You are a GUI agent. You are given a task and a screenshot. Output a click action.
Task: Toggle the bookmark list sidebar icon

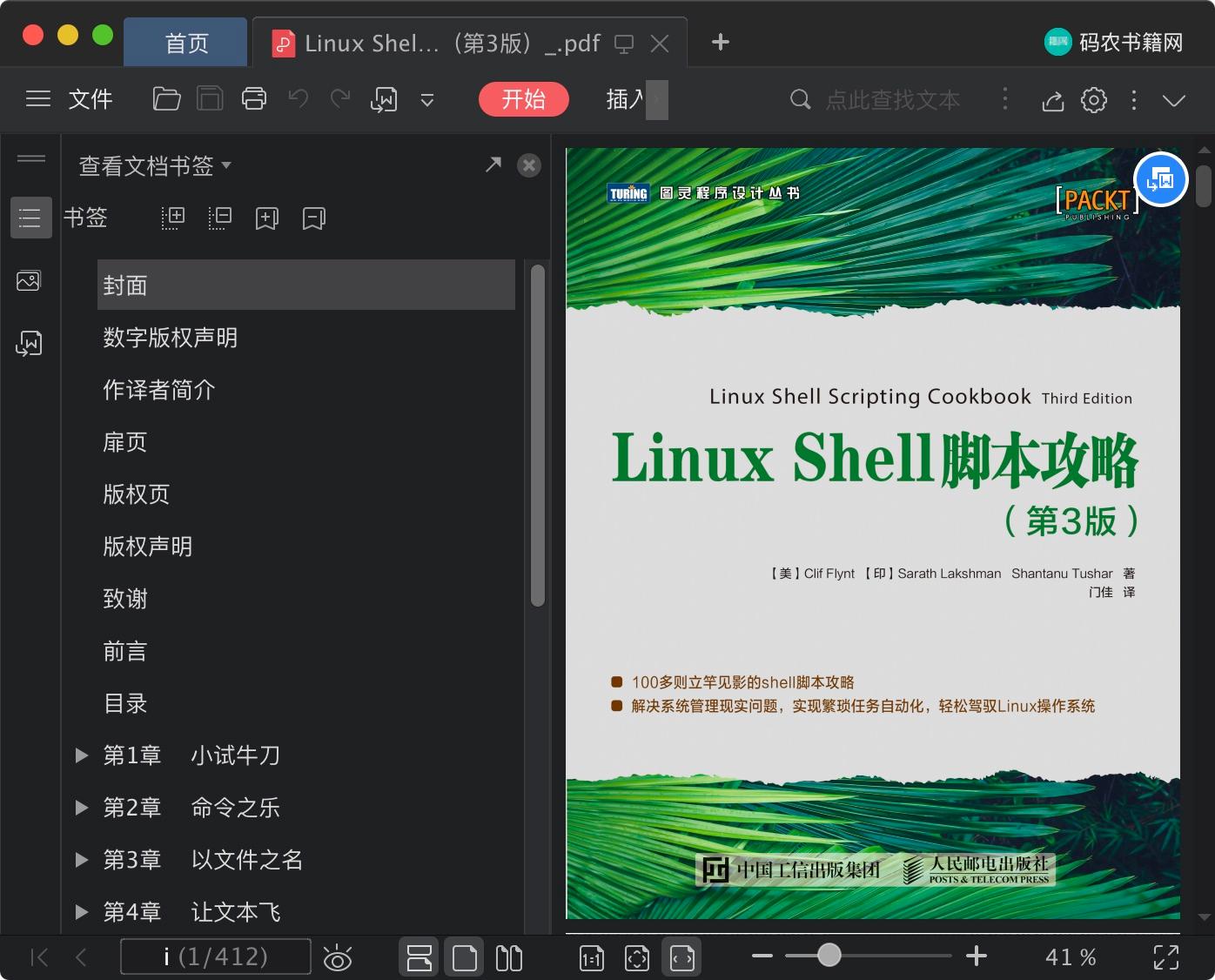click(30, 218)
